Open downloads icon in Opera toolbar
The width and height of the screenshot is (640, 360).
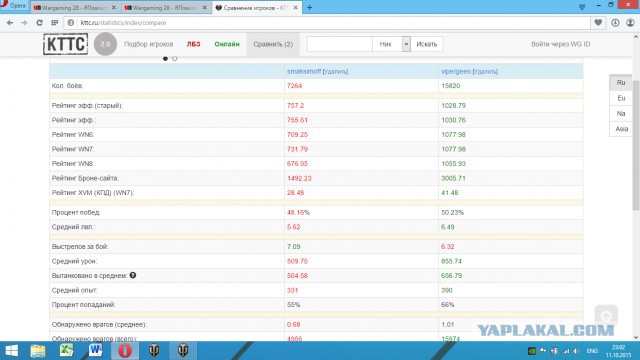[615, 23]
